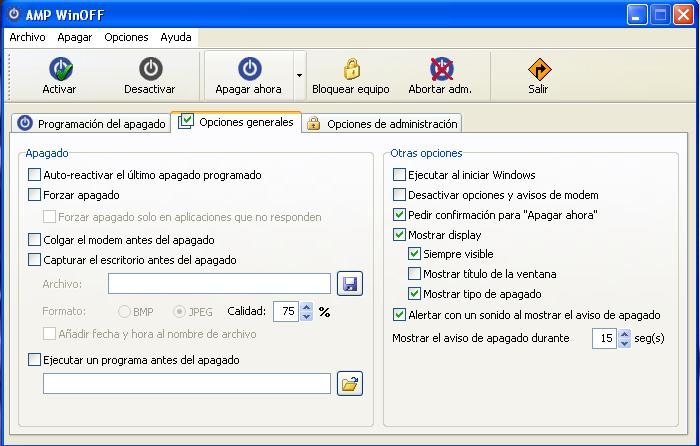Click the Abortar adm. toolbar icon

[442, 69]
